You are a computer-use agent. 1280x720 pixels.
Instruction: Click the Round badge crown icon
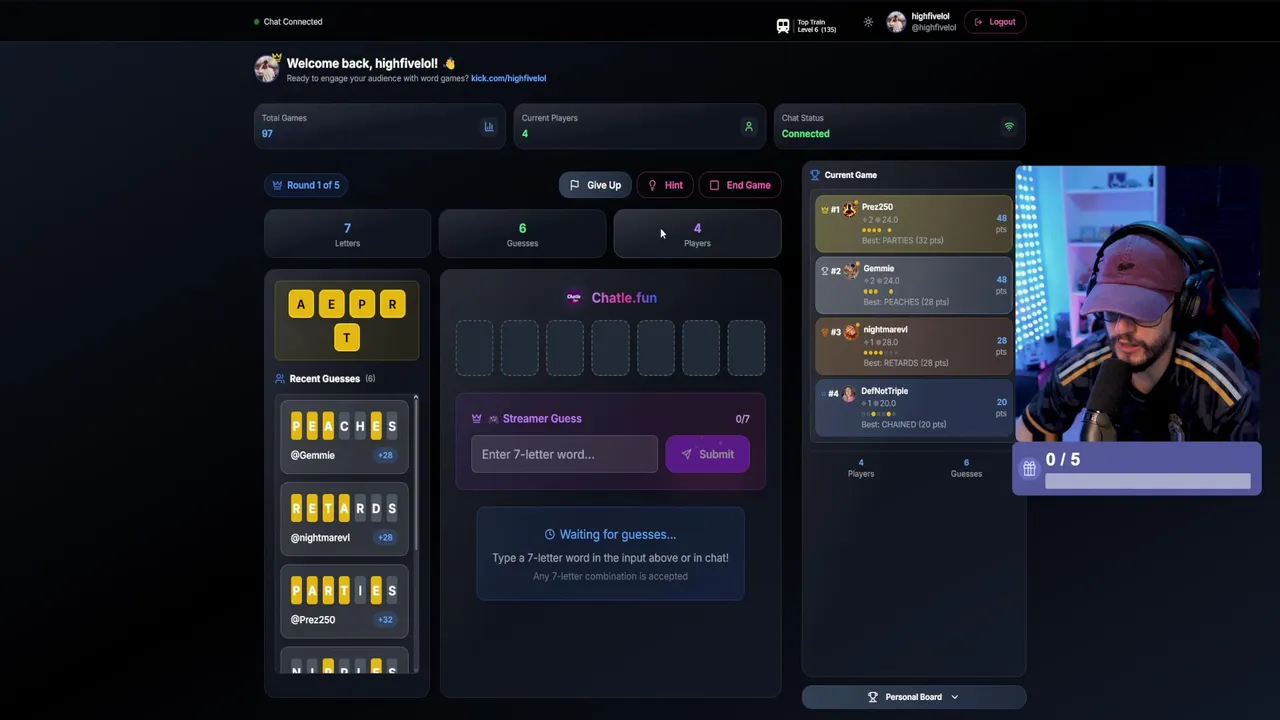point(277,185)
